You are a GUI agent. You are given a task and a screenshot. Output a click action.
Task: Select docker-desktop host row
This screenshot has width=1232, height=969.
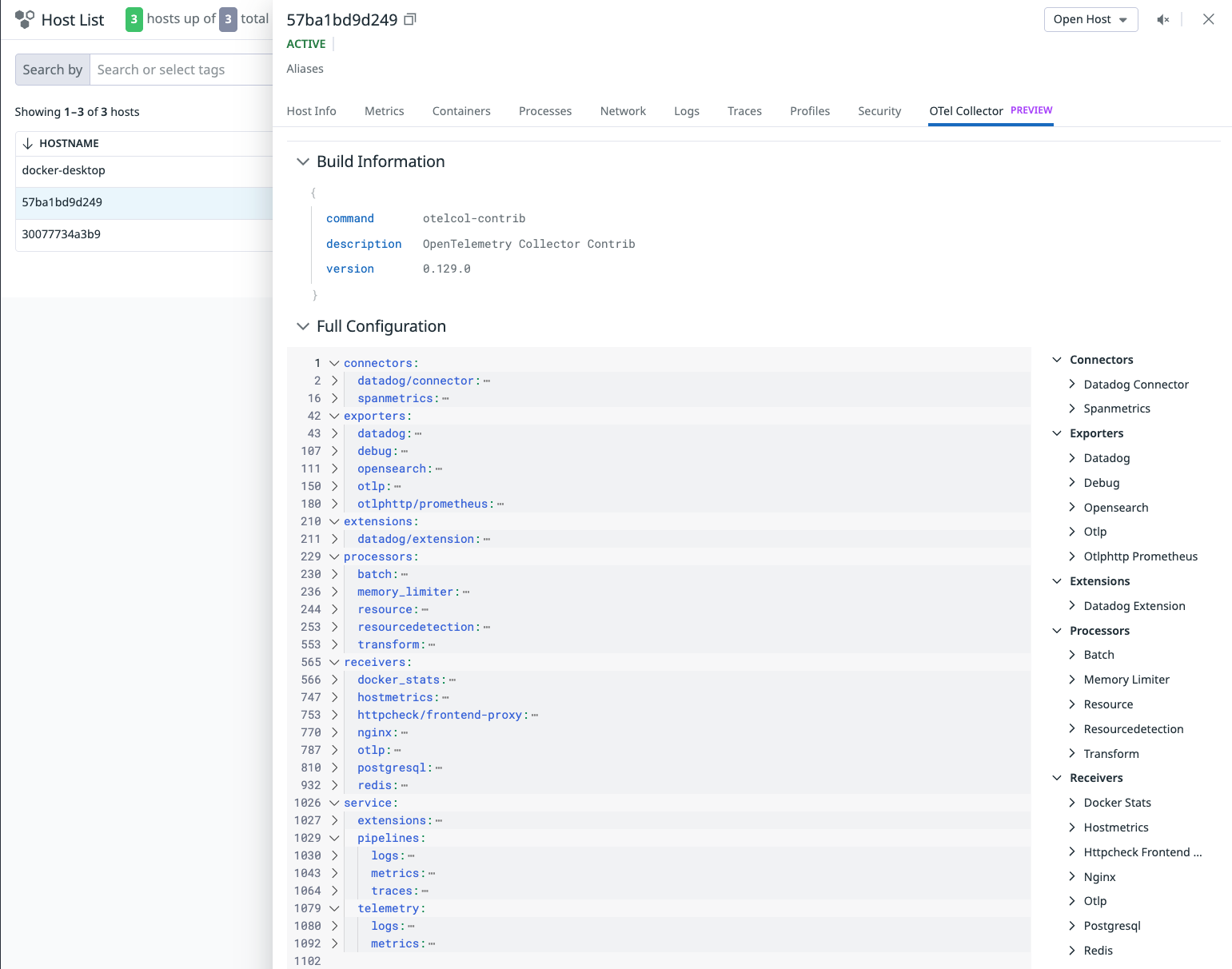point(144,170)
